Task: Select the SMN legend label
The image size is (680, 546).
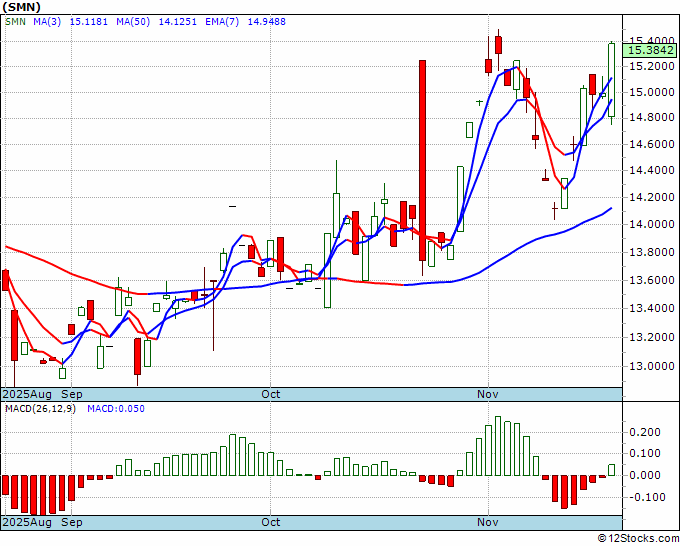Action: point(16,21)
